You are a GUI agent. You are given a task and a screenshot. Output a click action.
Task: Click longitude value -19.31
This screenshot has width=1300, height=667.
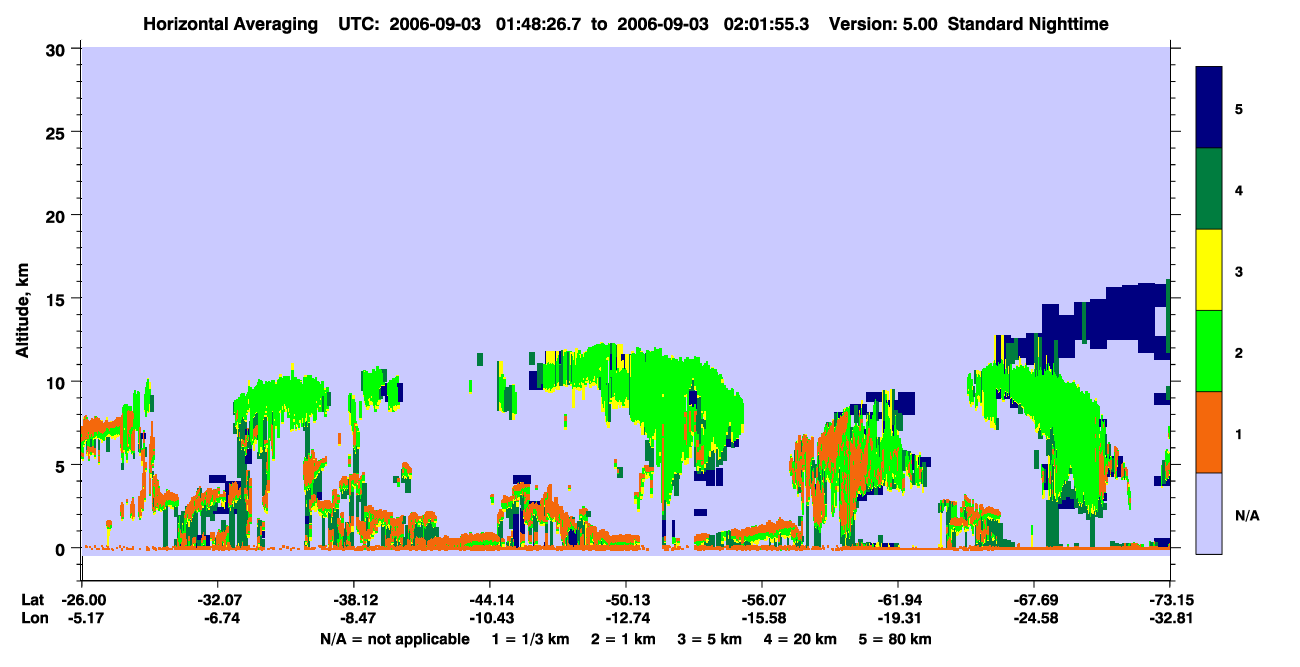point(898,618)
